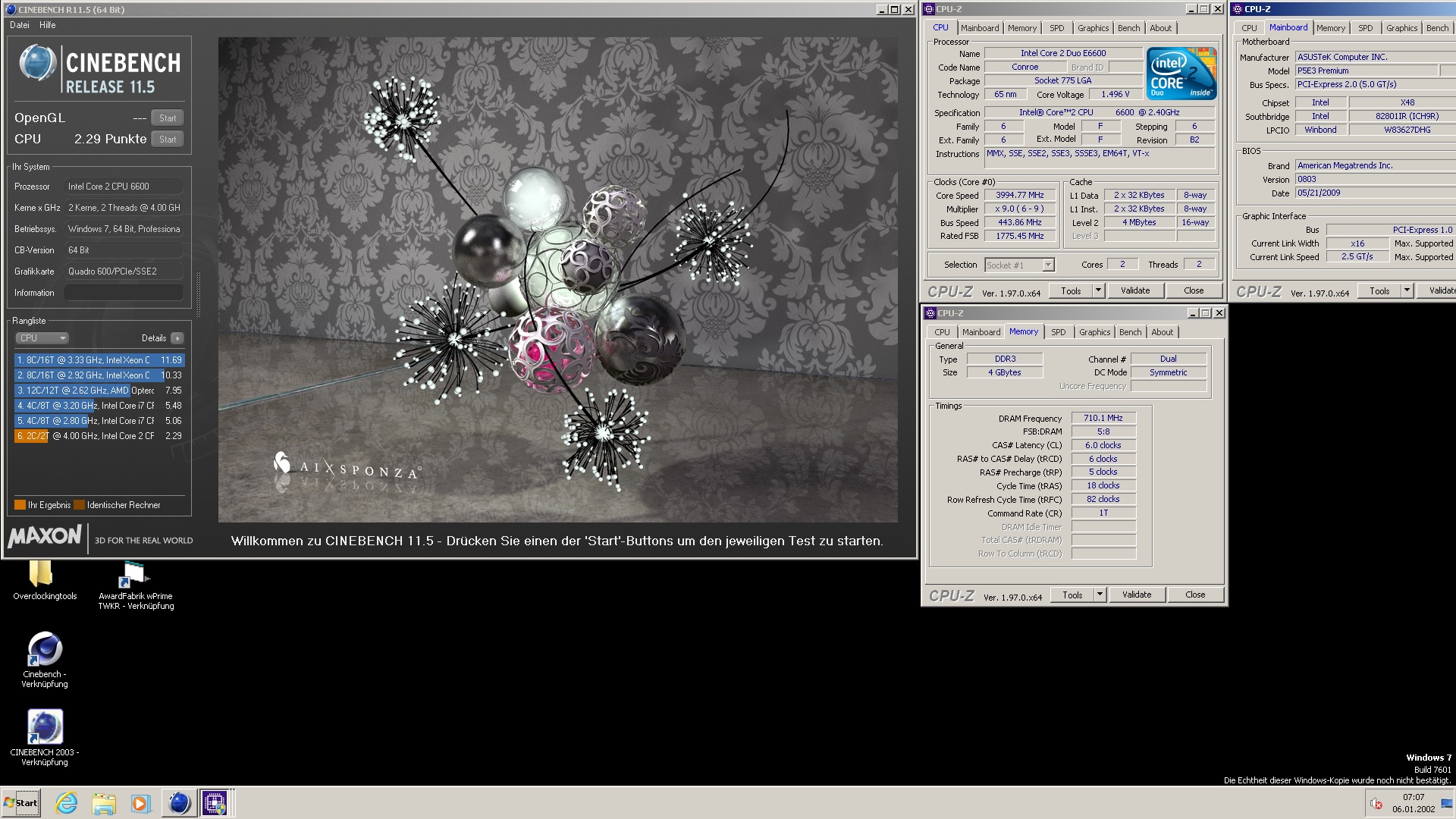Start the OpenGL benchmark test
Viewport: 1456px width, 819px height.
click(168, 118)
